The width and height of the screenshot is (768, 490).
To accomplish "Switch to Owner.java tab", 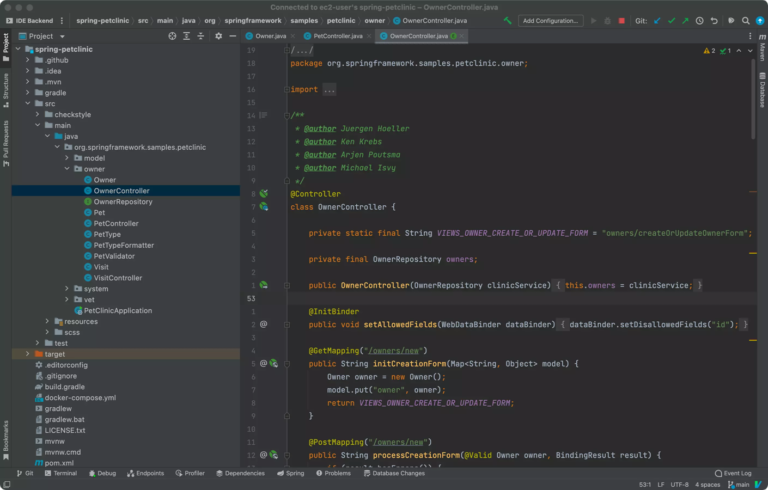I will [x=270, y=36].
